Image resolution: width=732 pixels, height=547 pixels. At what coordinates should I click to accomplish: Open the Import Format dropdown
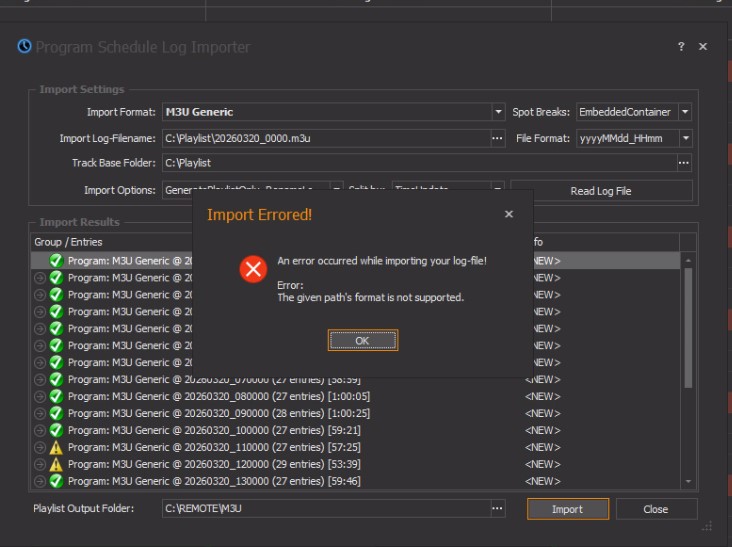tap(498, 112)
